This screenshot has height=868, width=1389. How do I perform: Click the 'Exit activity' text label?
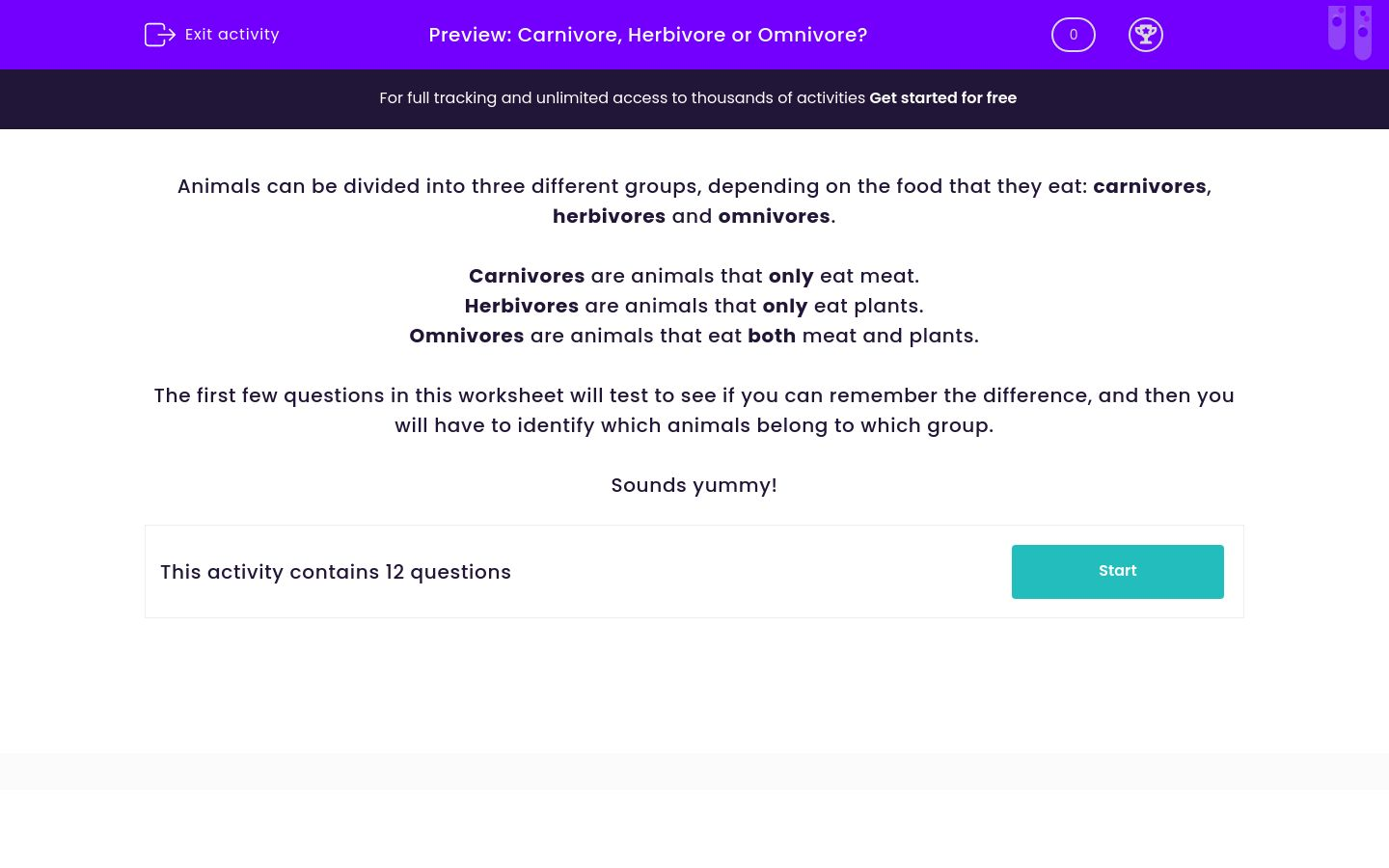(231, 35)
